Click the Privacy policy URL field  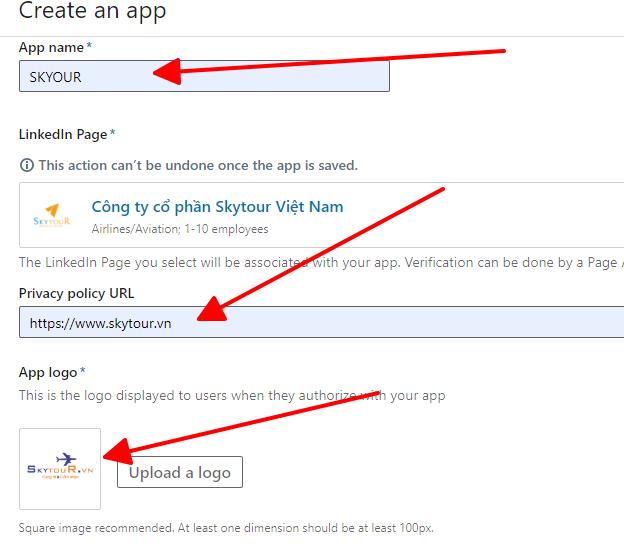point(322,322)
